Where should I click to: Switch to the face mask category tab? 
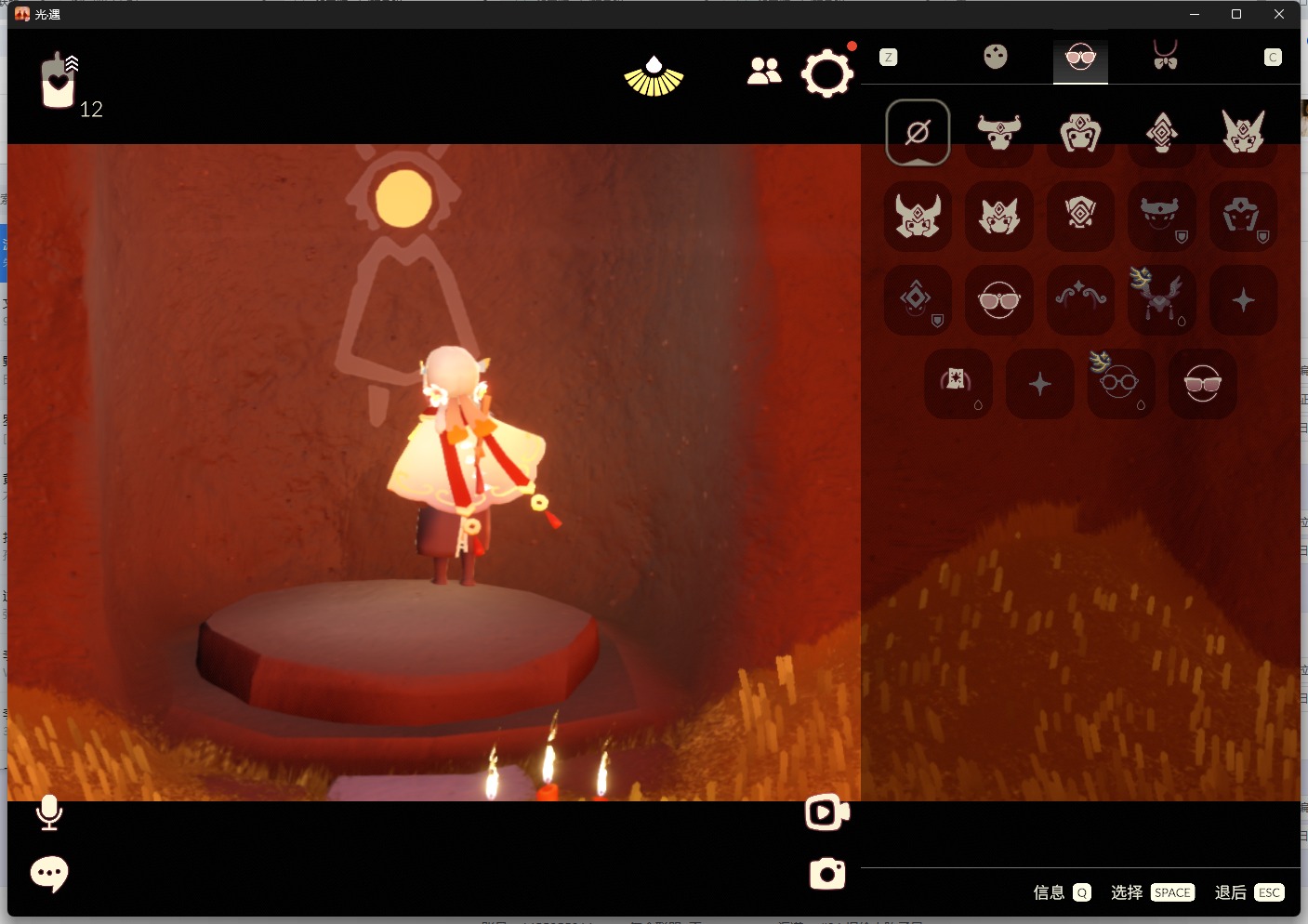(996, 57)
